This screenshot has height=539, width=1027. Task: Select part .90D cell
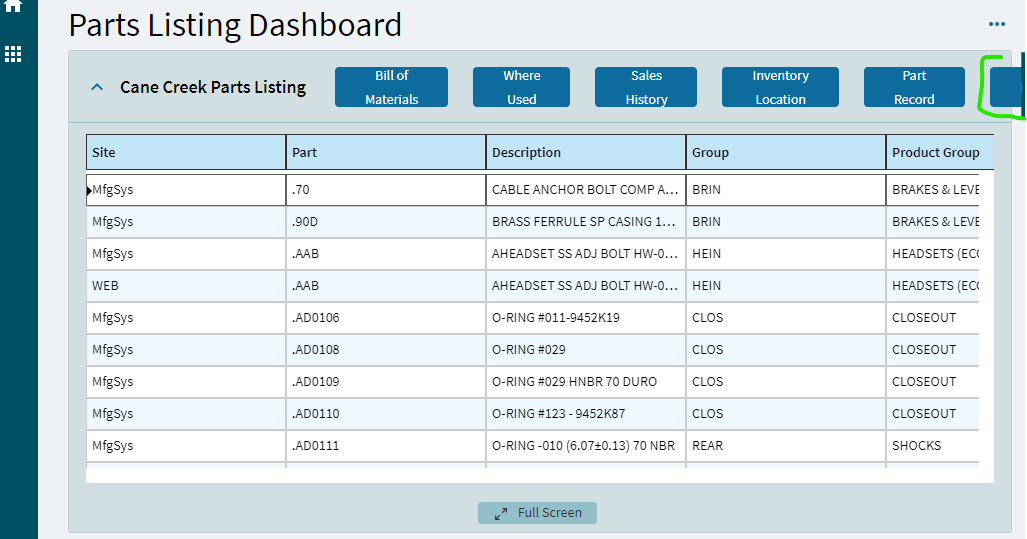coord(386,222)
